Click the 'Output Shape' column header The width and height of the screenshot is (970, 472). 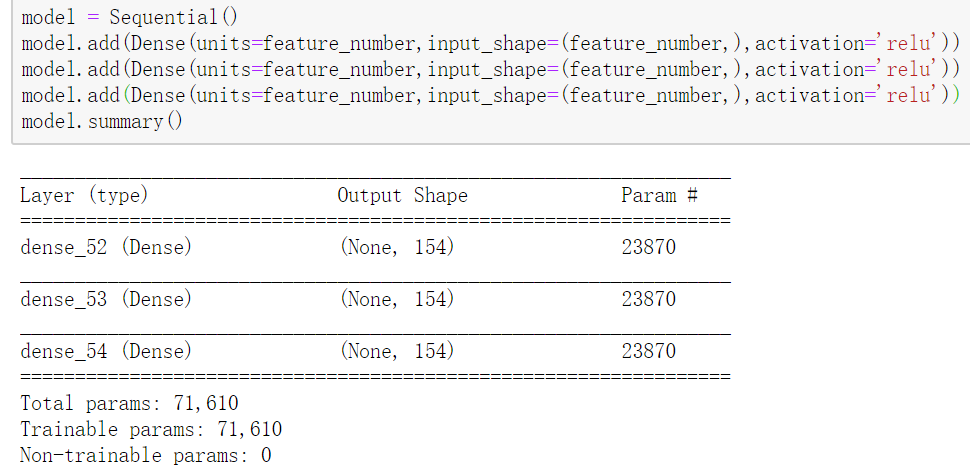[x=402, y=195]
